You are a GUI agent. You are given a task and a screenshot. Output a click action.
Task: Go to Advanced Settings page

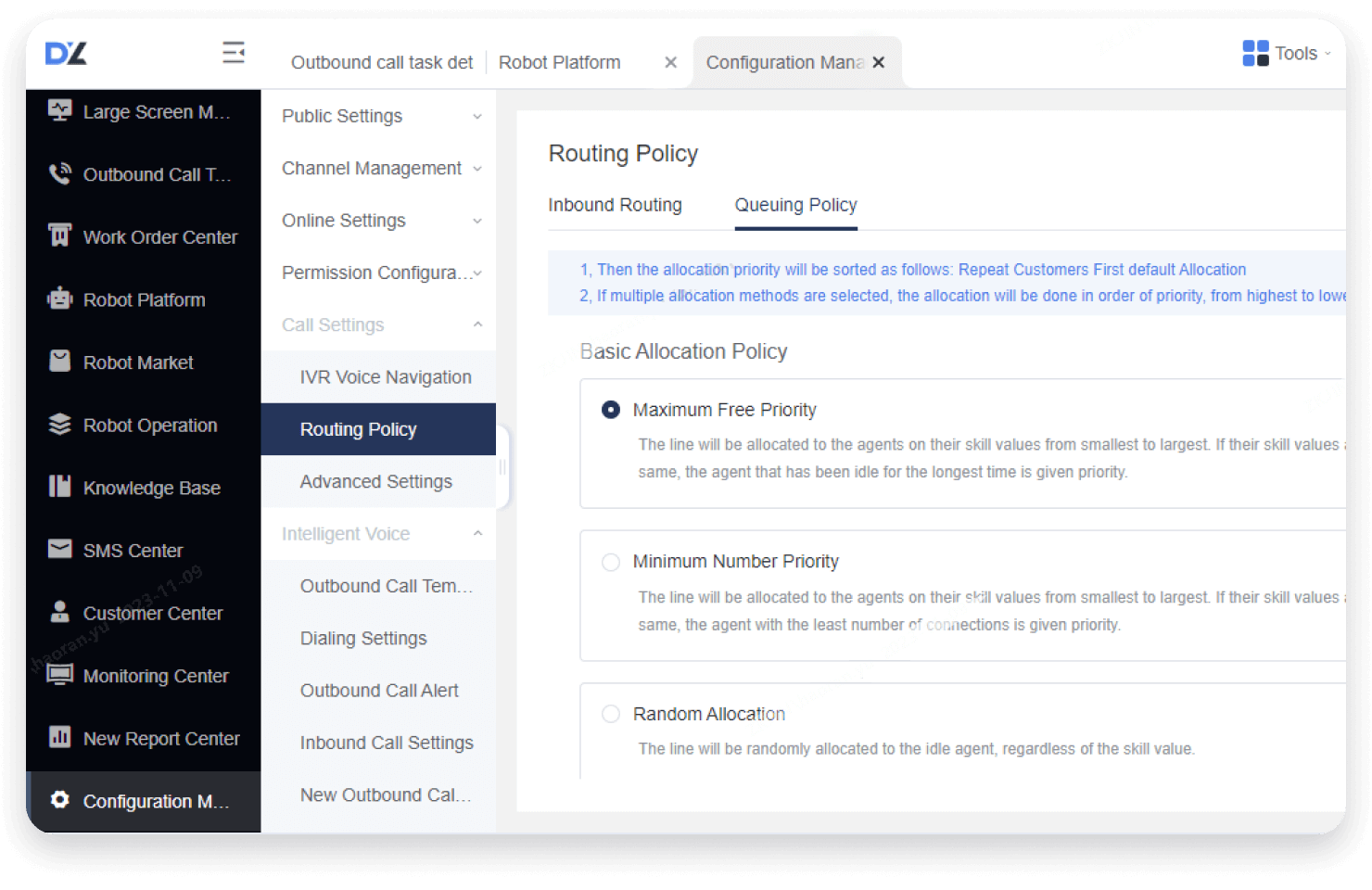[375, 481]
